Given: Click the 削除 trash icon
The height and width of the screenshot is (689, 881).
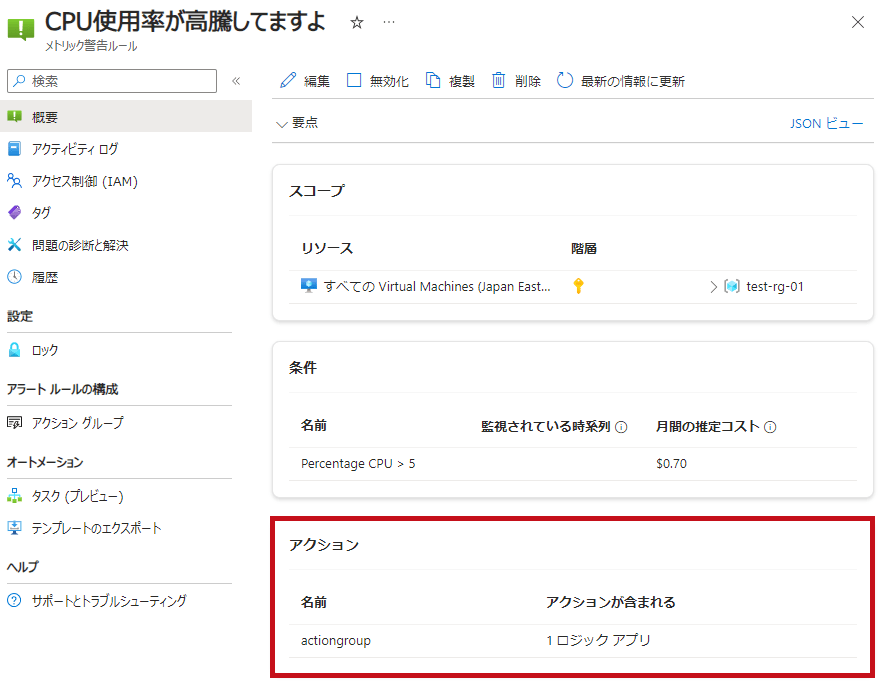Looking at the screenshot, I should (x=498, y=80).
